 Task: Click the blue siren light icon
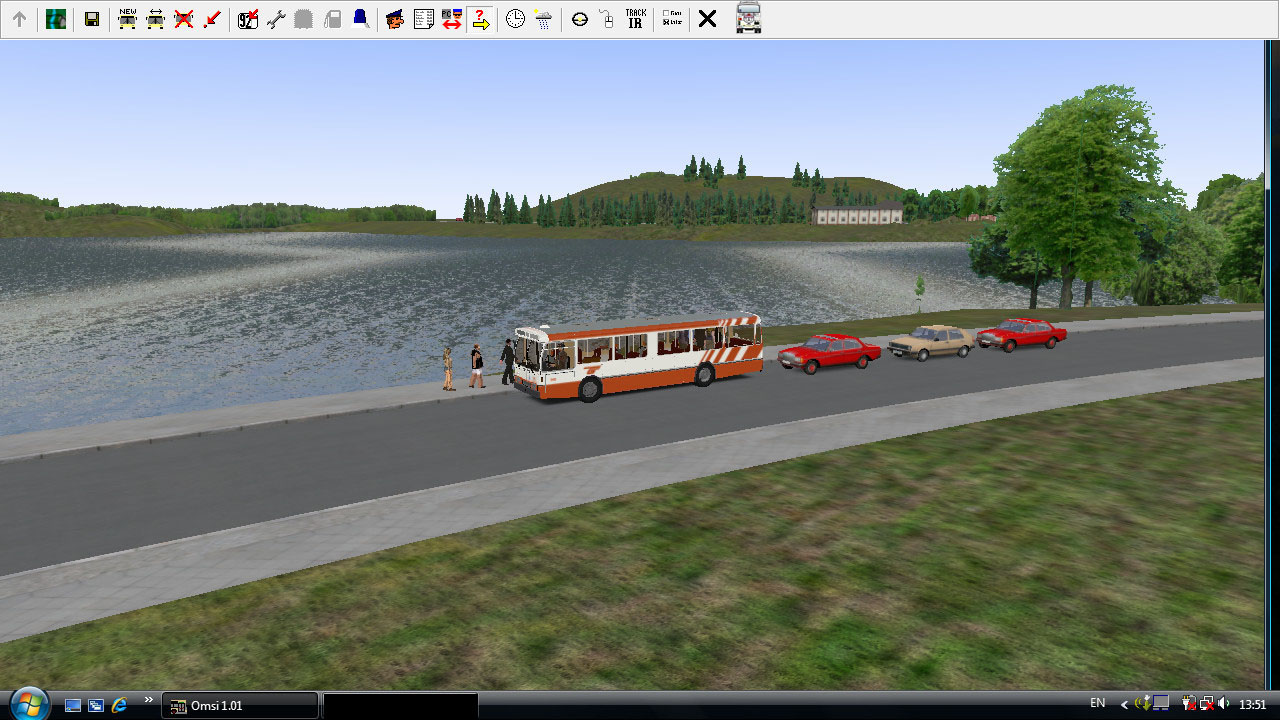click(360, 19)
